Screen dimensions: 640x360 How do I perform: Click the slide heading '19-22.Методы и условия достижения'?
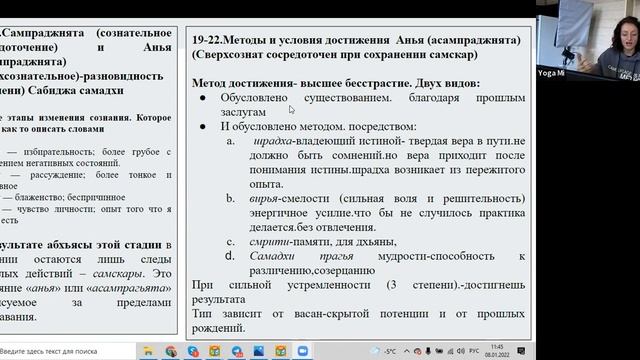[x=291, y=40]
